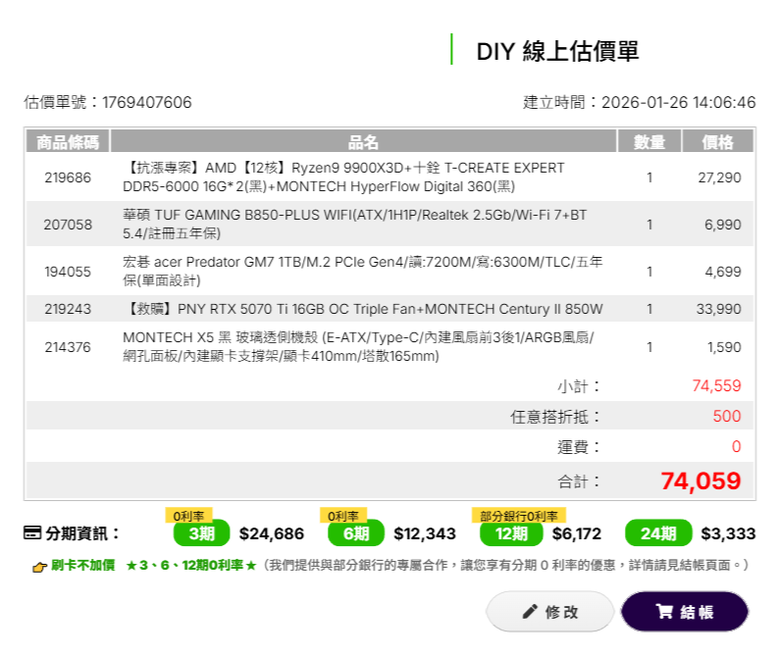Click the 合計 label
The width and height of the screenshot is (780, 656).
[579, 481]
